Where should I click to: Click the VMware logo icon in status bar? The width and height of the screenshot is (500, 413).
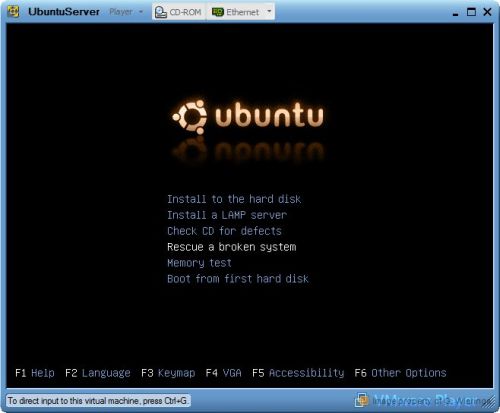[x=362, y=400]
